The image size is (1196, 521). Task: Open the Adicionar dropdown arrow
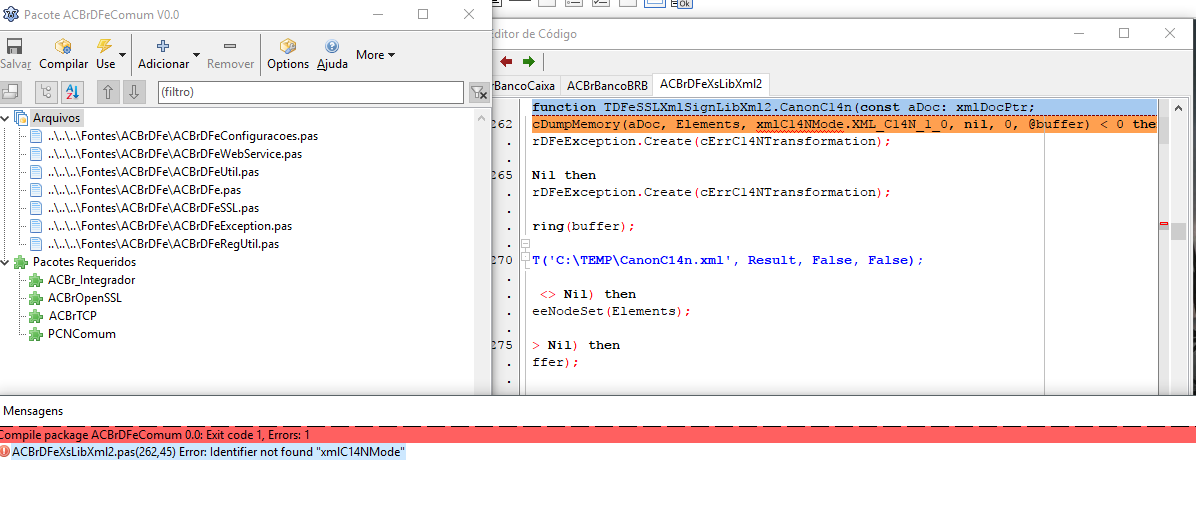pyautogui.click(x=196, y=55)
